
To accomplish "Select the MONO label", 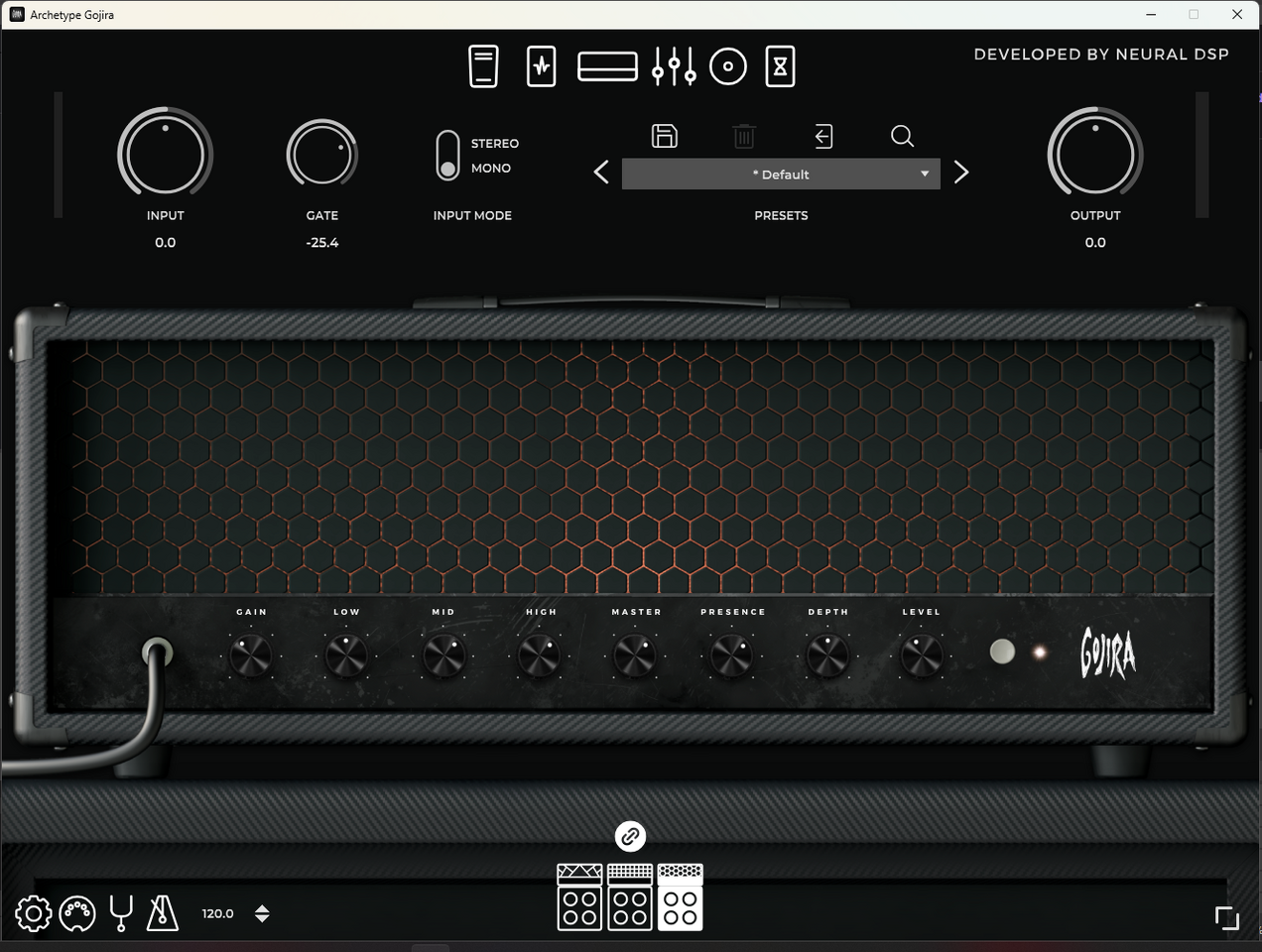I will coord(491,169).
